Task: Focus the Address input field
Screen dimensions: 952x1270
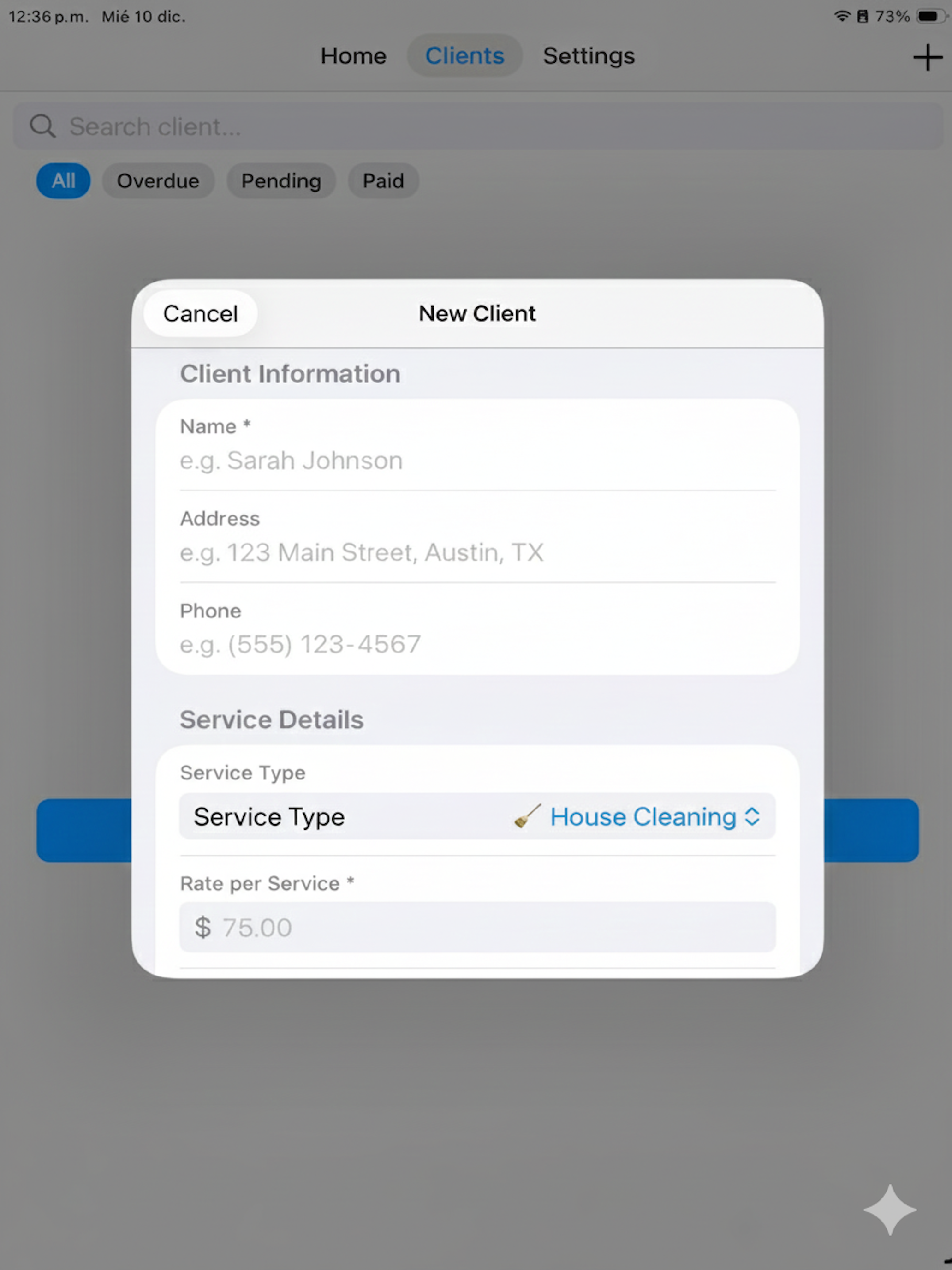Action: (477, 552)
